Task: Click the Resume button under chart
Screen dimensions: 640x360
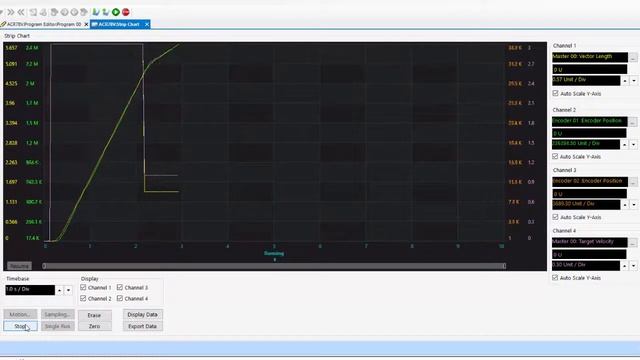Action: (19, 266)
